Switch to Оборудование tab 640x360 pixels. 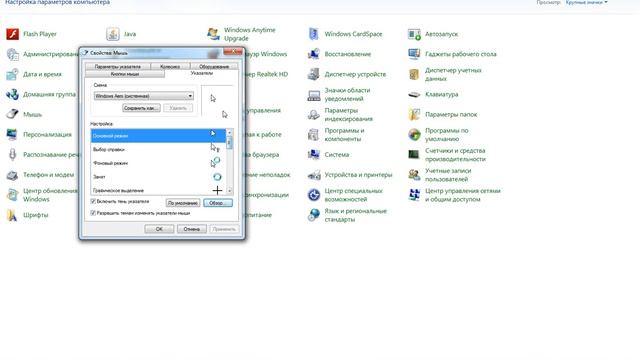click(x=214, y=66)
